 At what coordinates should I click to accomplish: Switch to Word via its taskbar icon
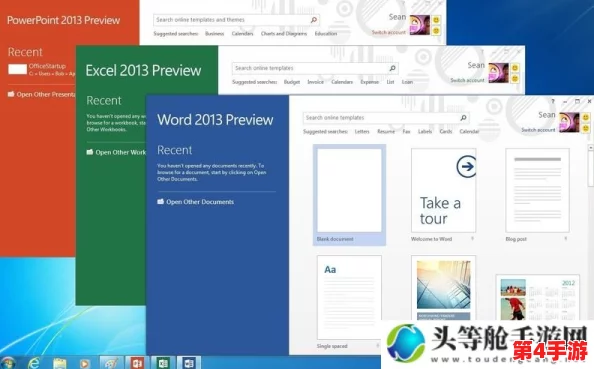[x=189, y=363]
